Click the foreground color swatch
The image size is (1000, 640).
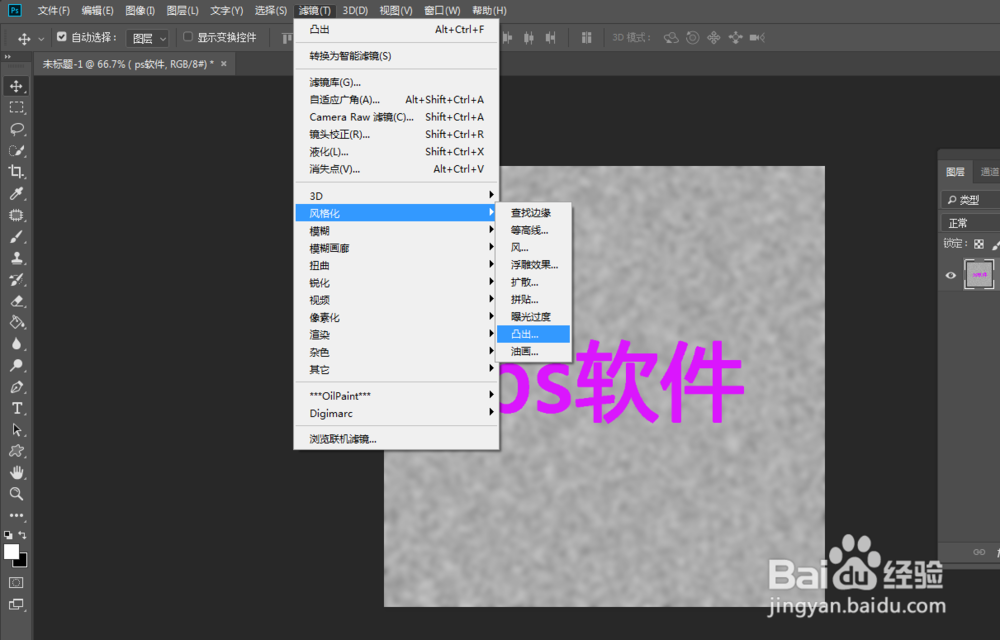click(x=11, y=551)
